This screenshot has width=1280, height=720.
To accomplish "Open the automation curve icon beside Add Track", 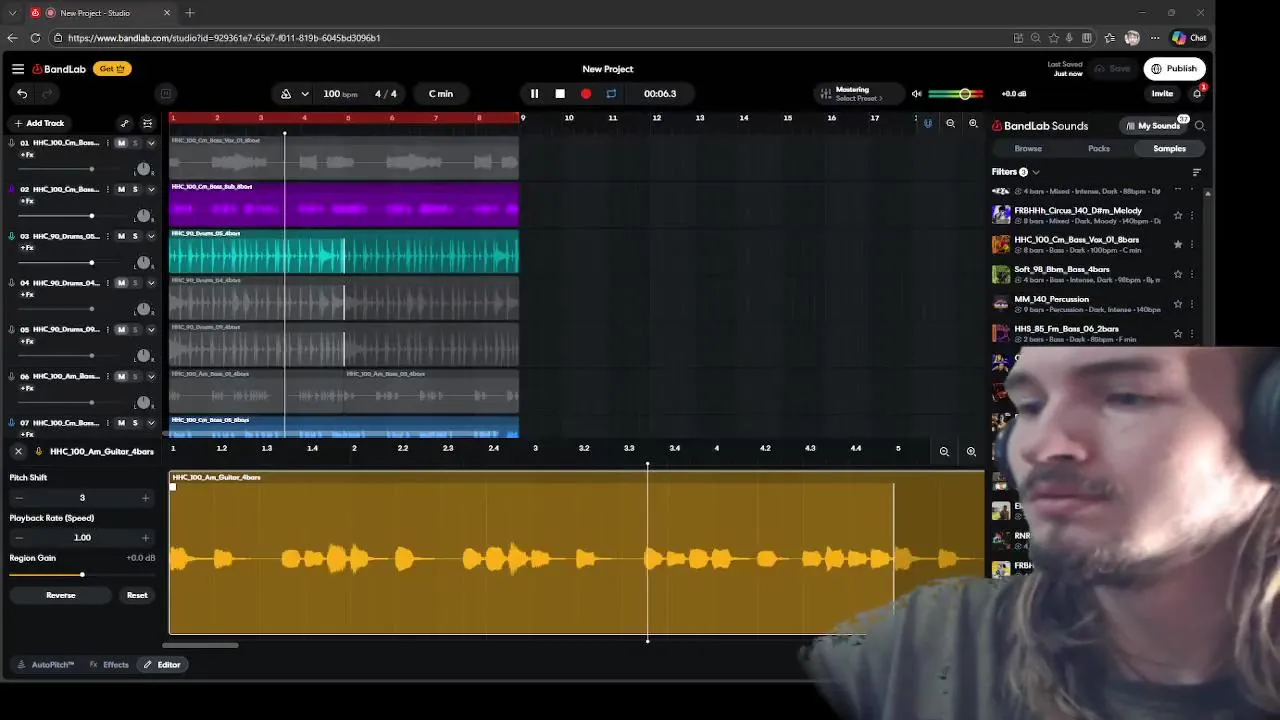I will point(125,123).
